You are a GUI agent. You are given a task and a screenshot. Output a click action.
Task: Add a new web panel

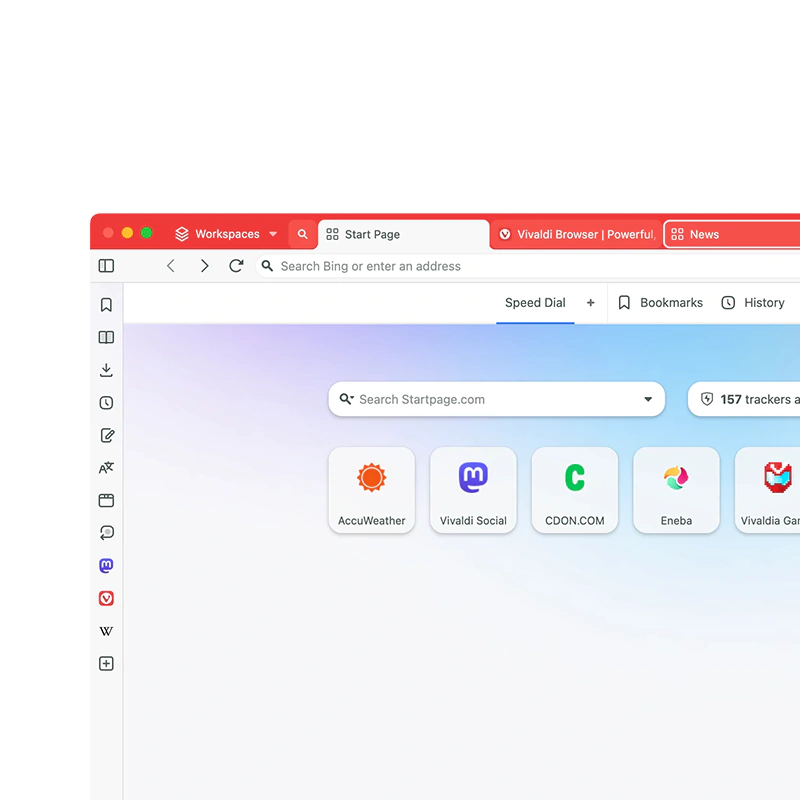(106, 663)
